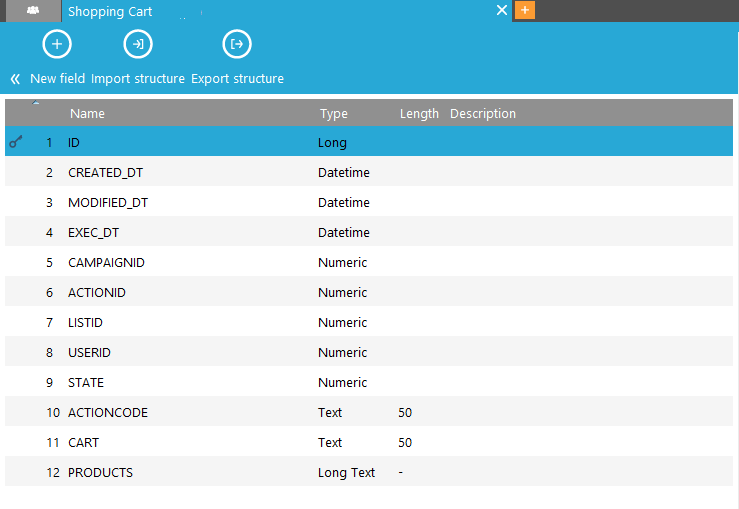Click the Import structure label
739x509 pixels.
coord(138,79)
